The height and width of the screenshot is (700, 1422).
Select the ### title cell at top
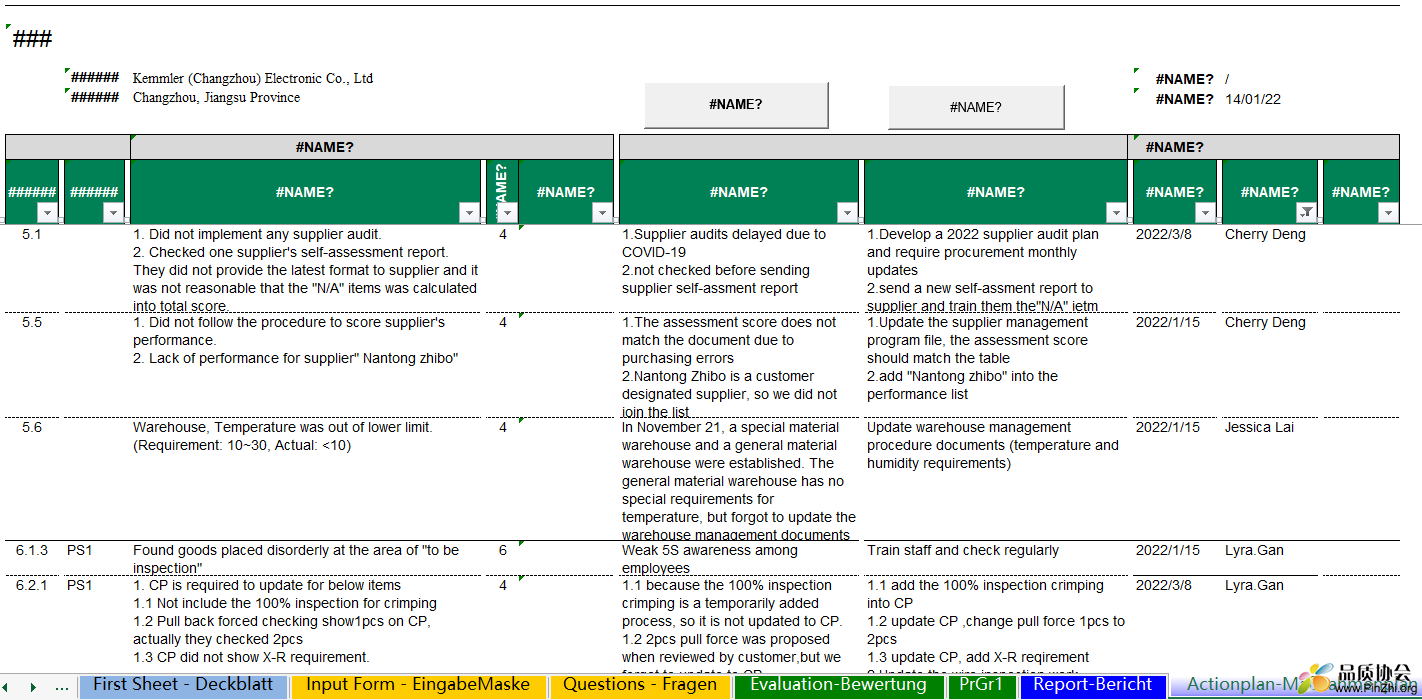[32, 39]
